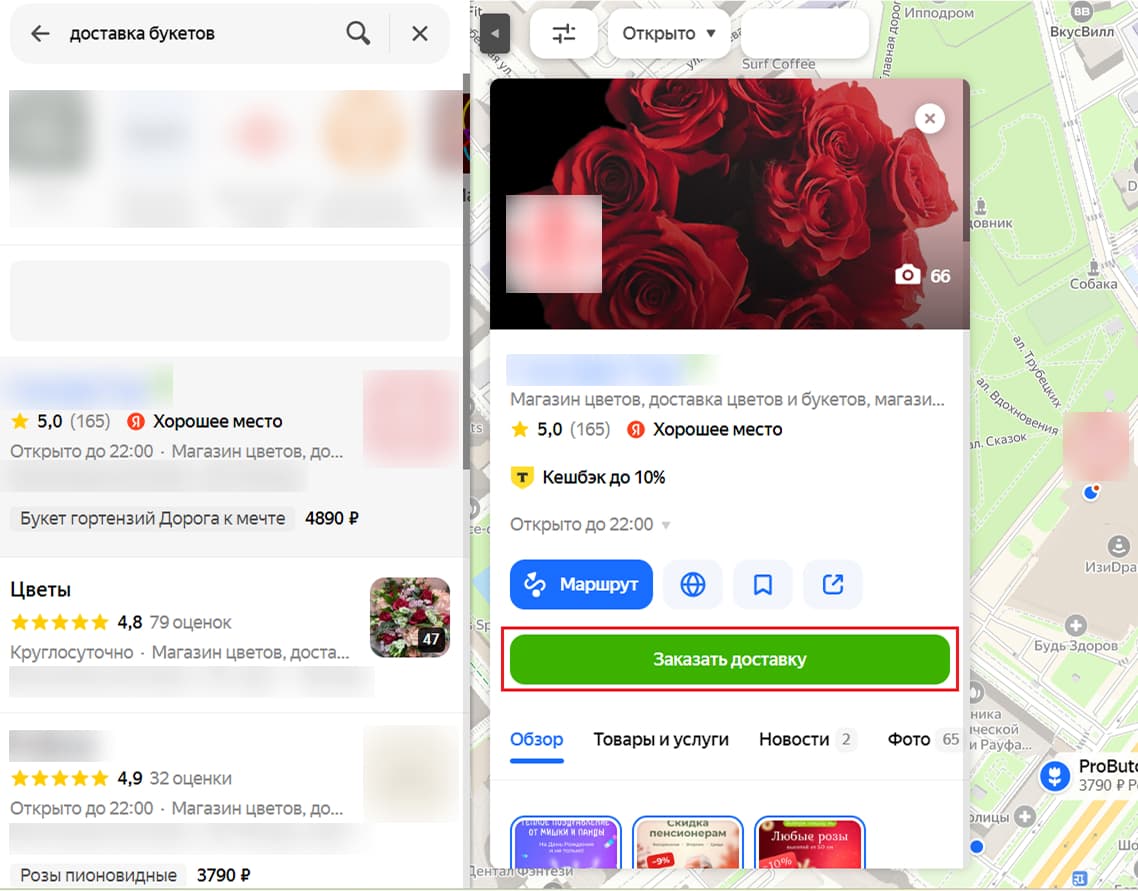Select Букет гортензий Дорога к мечте item
The width and height of the screenshot is (1138, 891).
click(x=152, y=519)
